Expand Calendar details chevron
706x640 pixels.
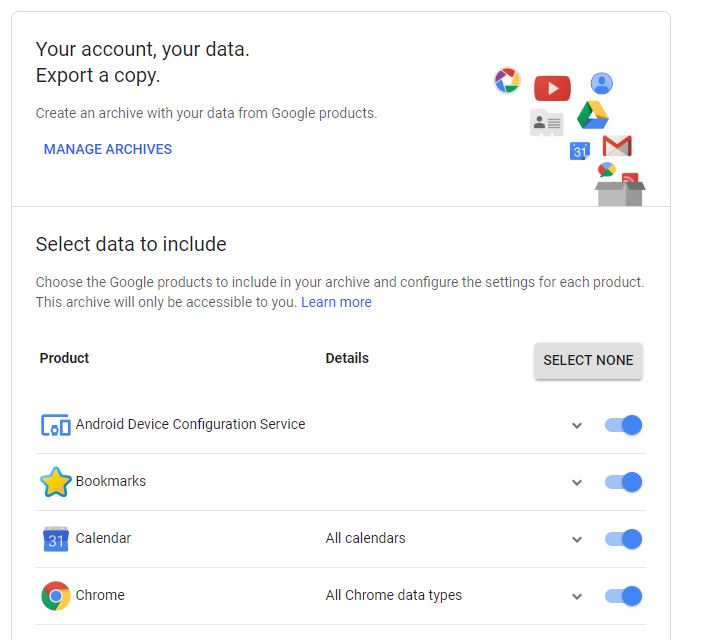pos(577,539)
